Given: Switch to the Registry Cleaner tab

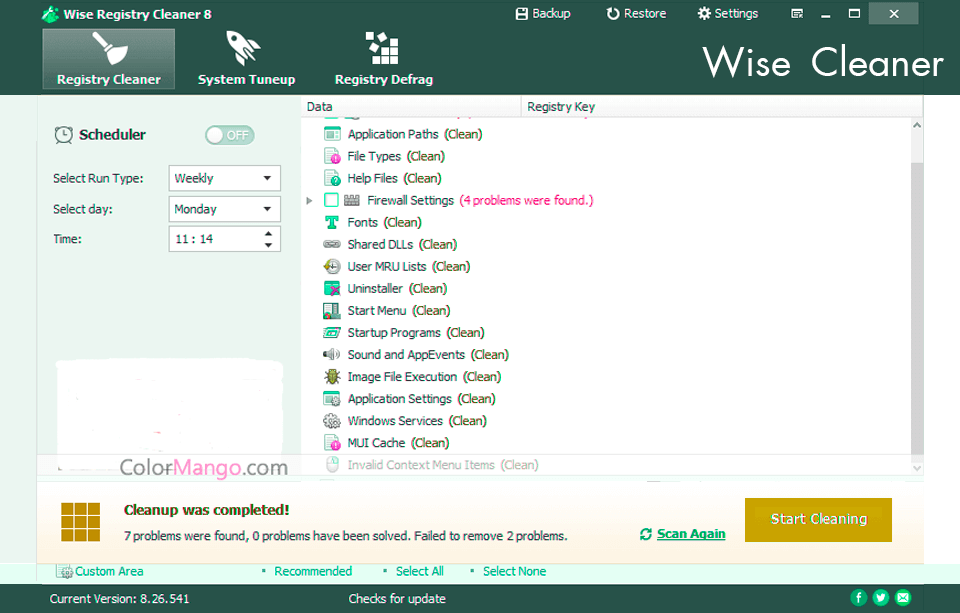Looking at the screenshot, I should (x=108, y=58).
